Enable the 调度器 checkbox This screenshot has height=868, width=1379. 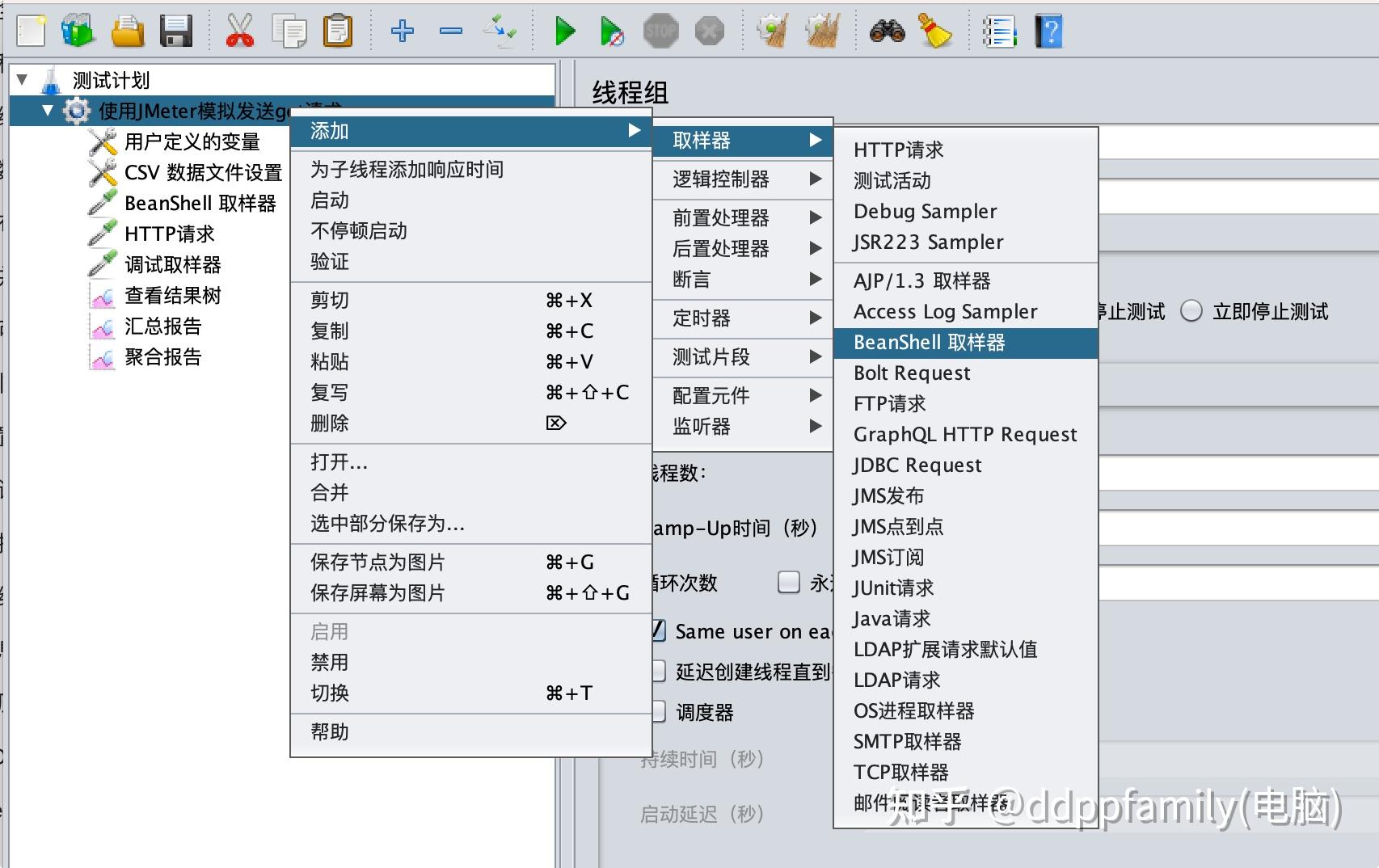coord(659,712)
